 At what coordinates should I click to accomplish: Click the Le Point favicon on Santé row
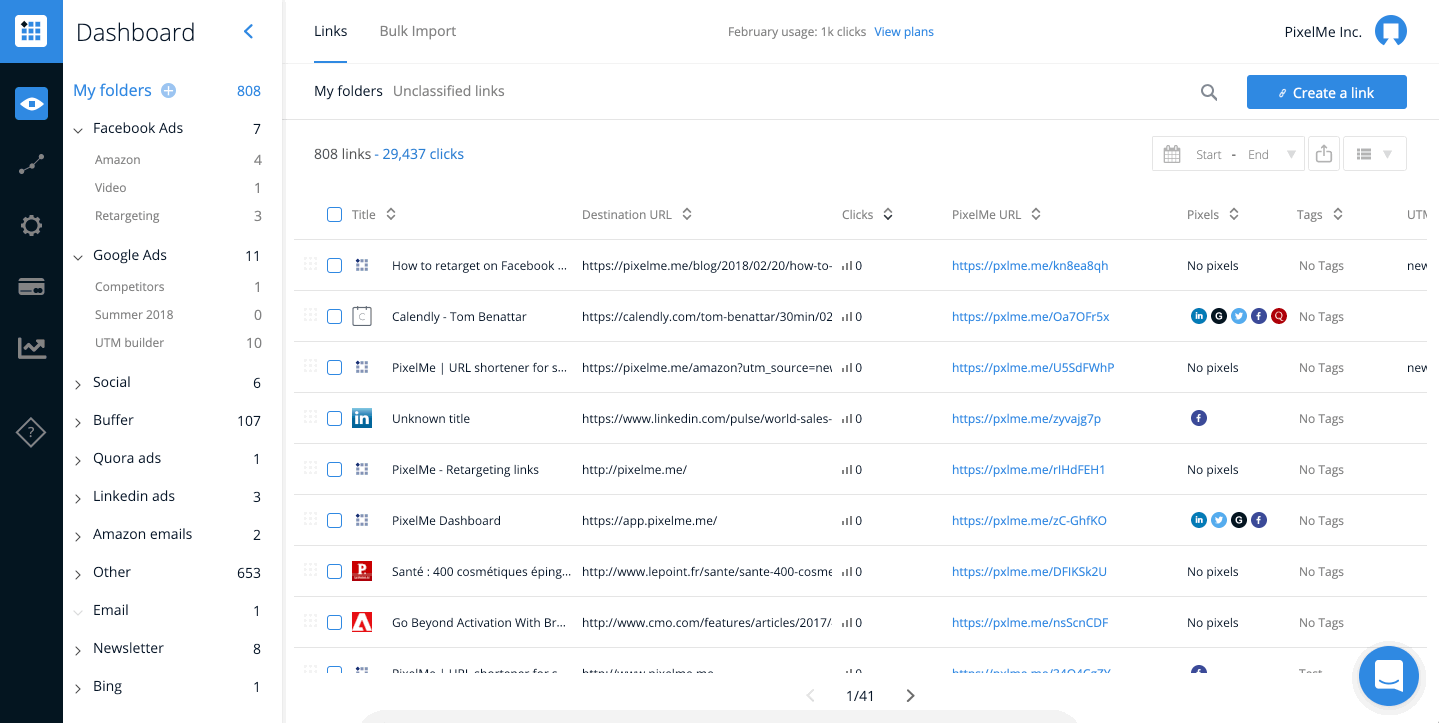coord(362,571)
